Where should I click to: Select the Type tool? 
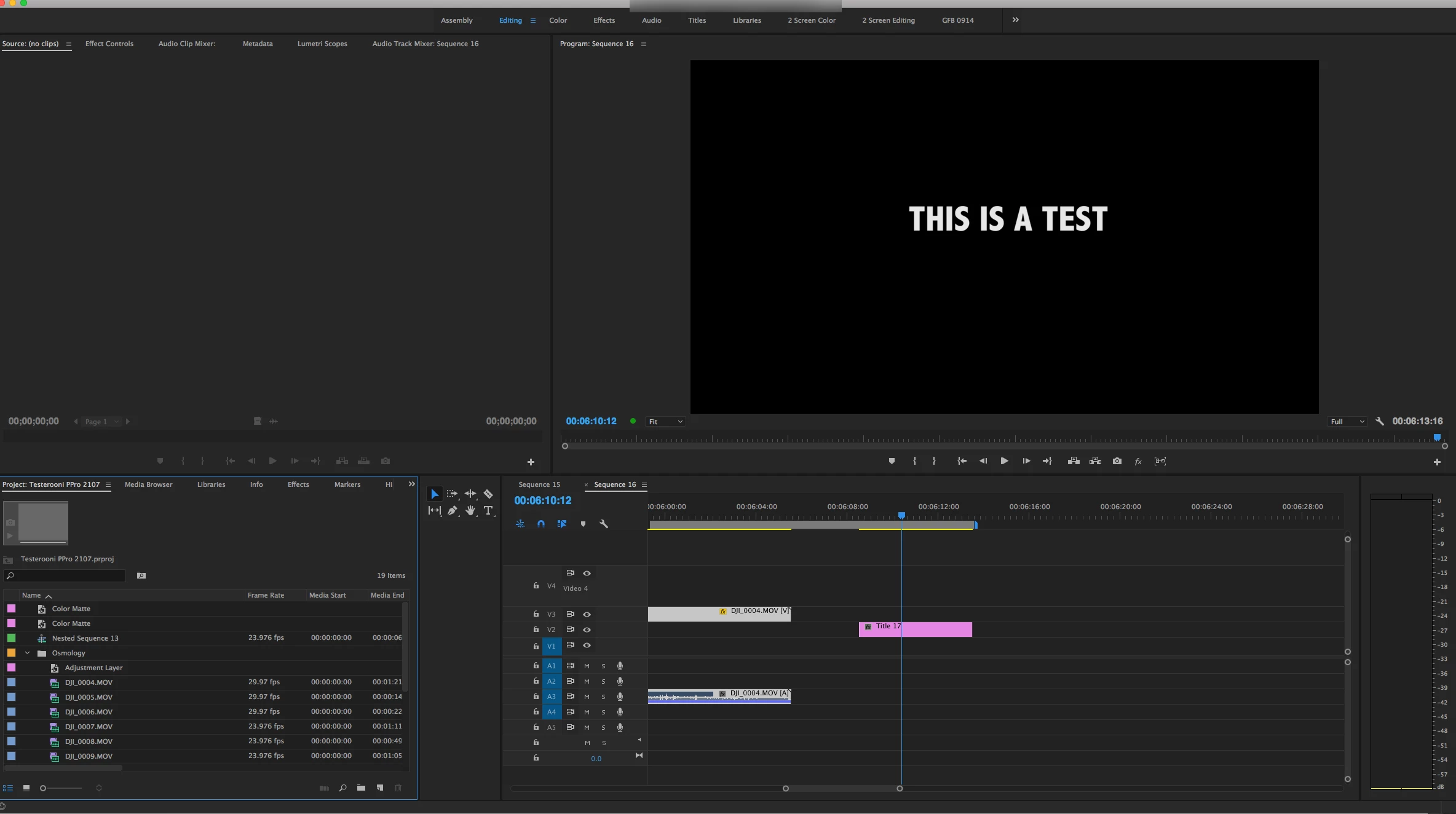pyautogui.click(x=488, y=510)
